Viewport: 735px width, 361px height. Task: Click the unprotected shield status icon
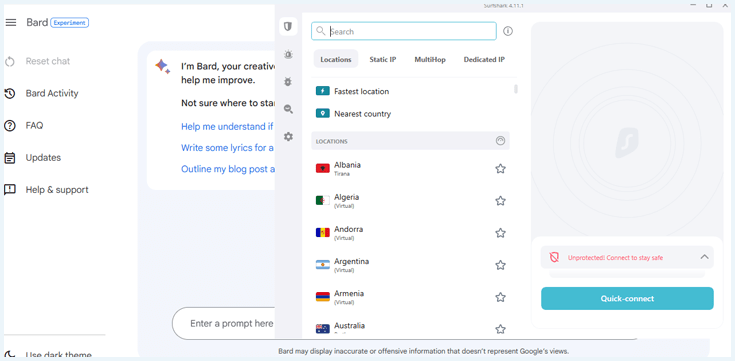554,257
